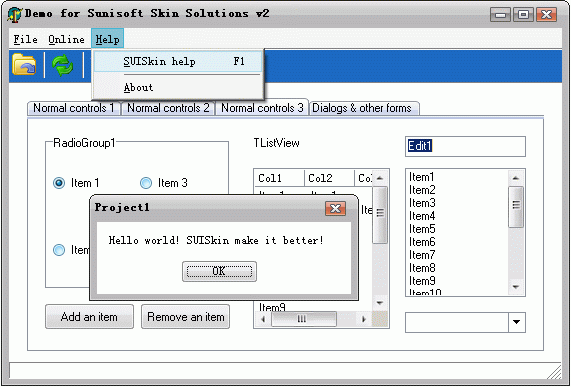Screen dimensions: 571x387
Task: Click the application icon in title bar
Action: 15,15
